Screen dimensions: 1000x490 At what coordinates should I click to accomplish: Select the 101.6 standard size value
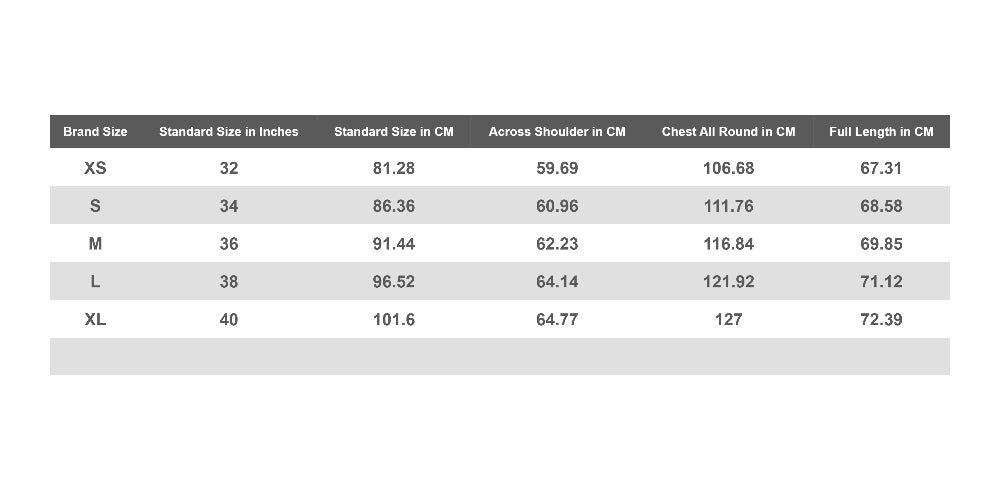click(393, 319)
